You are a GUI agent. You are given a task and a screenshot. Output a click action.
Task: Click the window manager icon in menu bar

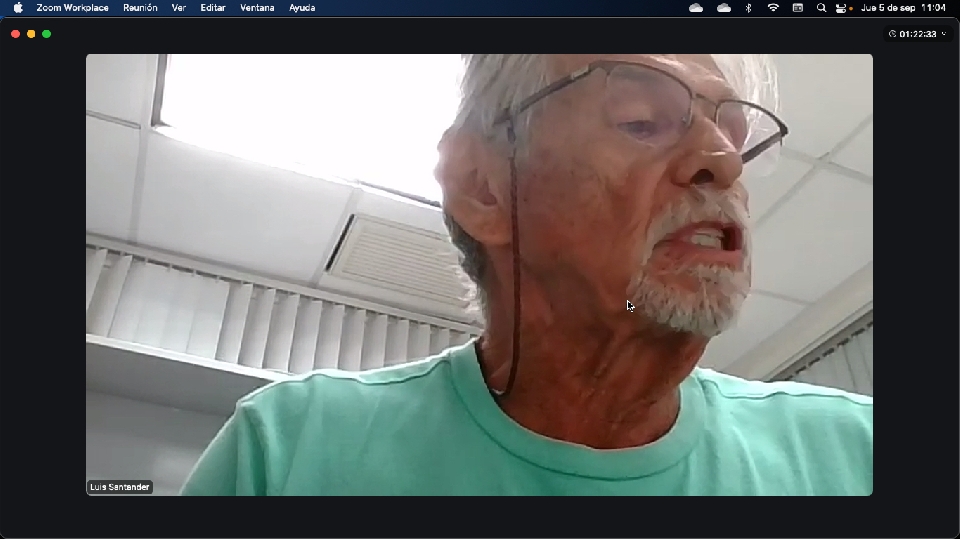pos(798,8)
